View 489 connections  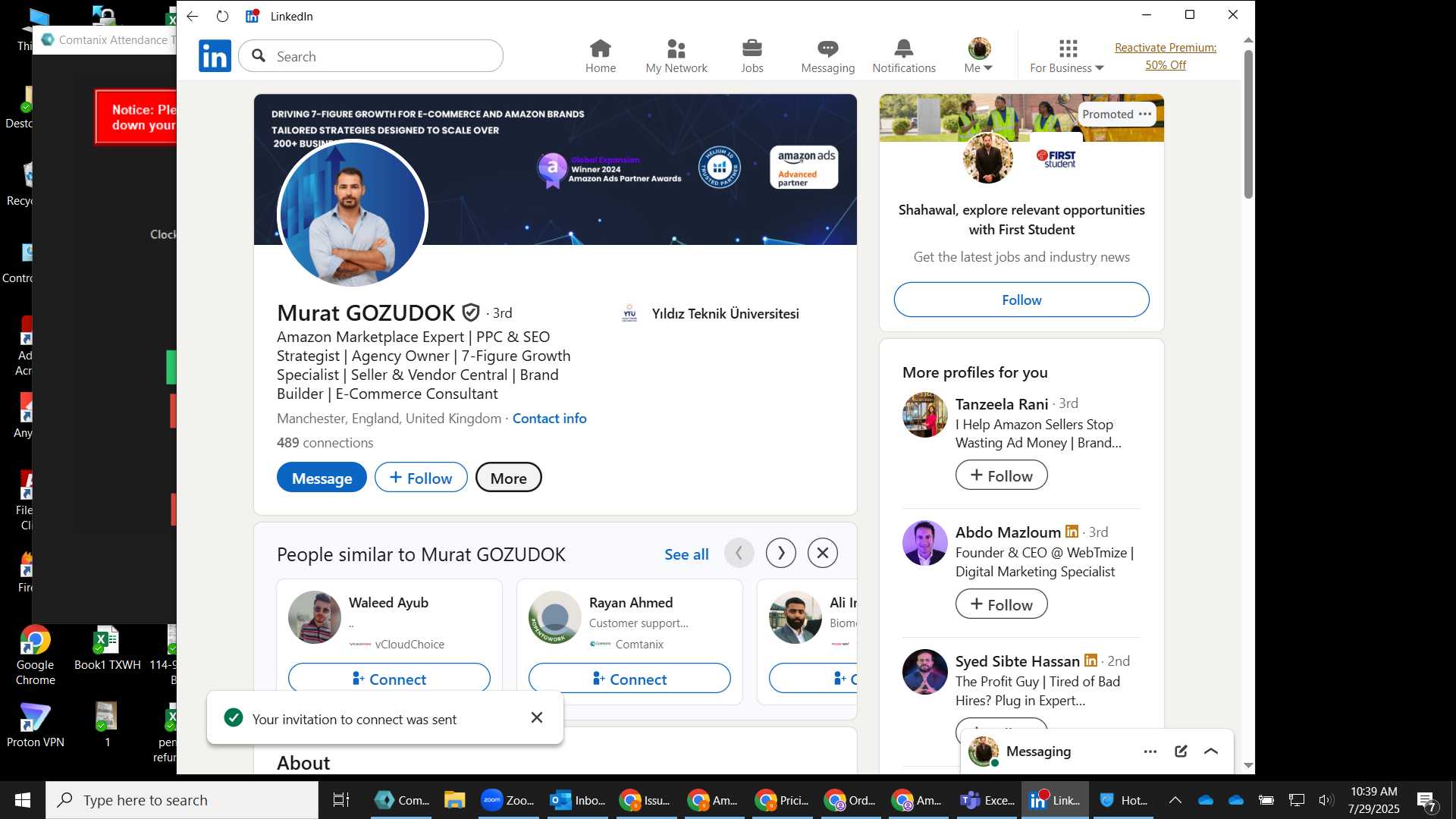coord(325,443)
